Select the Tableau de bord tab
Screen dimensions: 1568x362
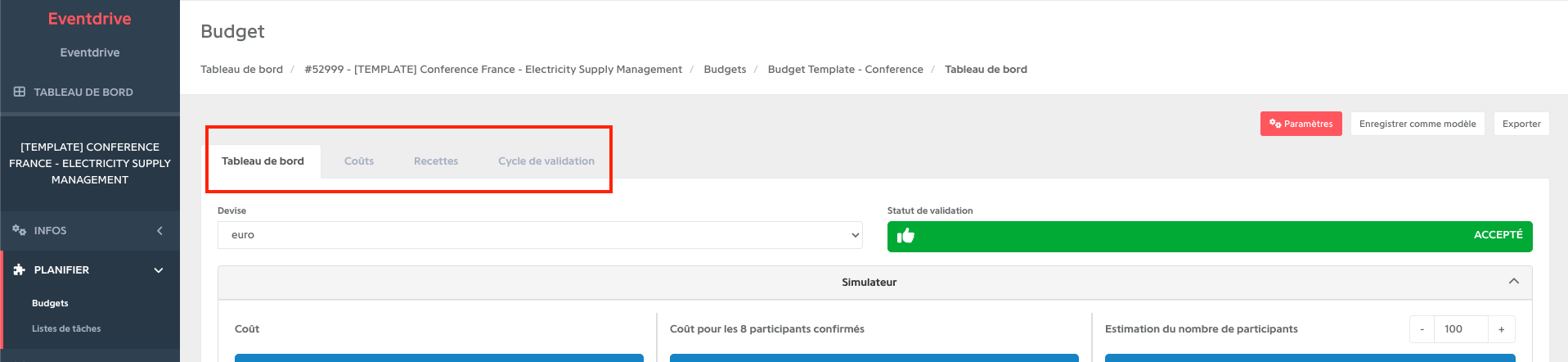pos(263,161)
